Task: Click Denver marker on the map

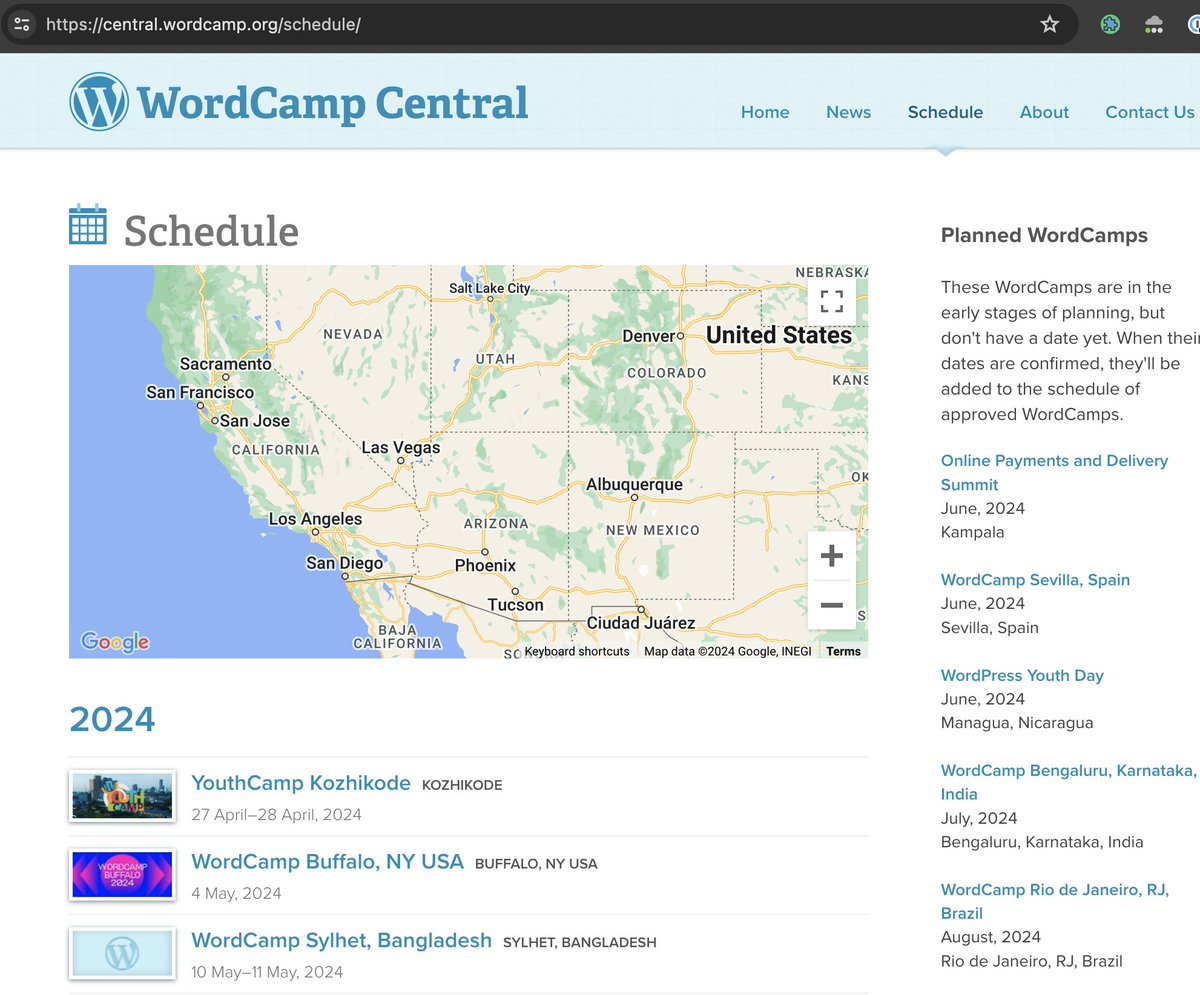Action: [680, 336]
